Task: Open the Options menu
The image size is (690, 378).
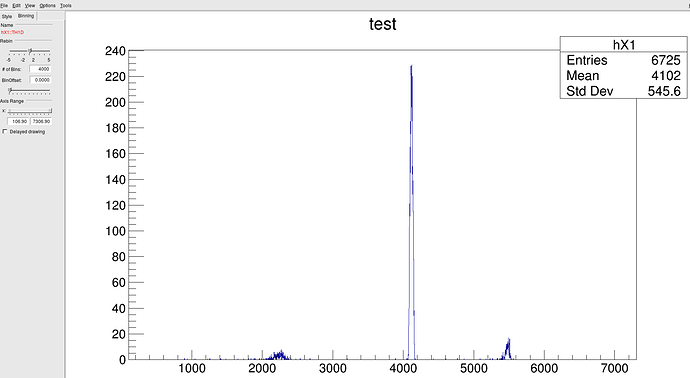Action: (48, 5)
